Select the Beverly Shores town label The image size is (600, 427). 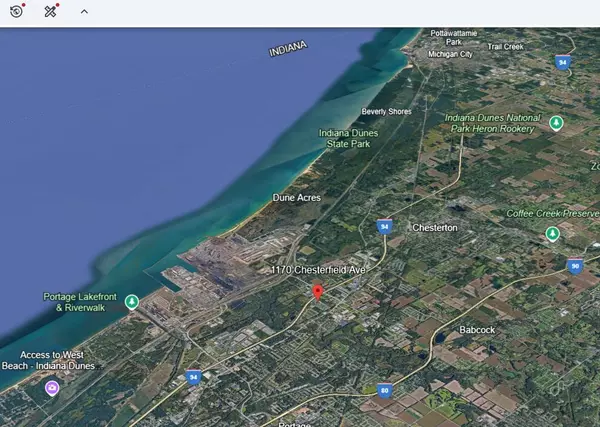pyautogui.click(x=386, y=111)
